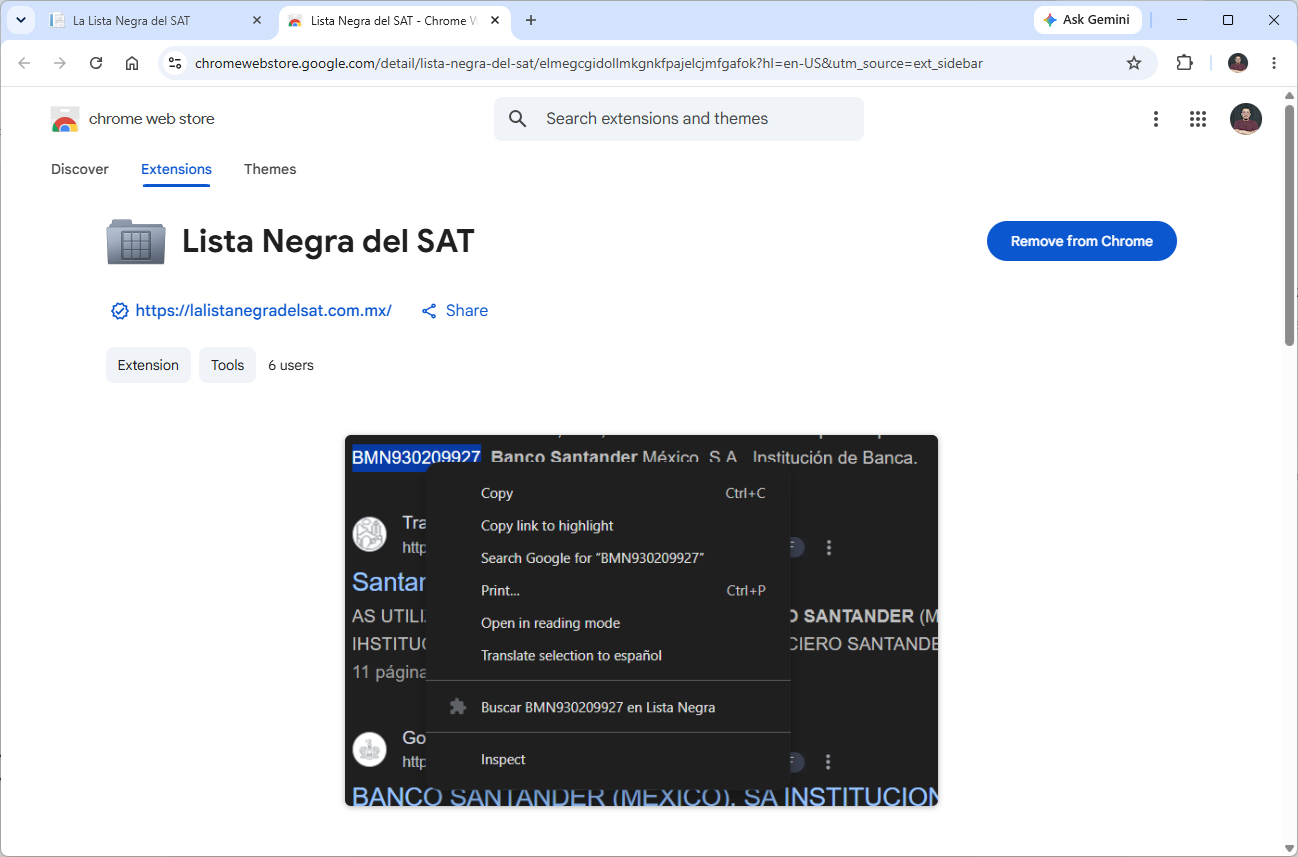The image size is (1298, 857).
Task: Select the Extensions tab
Action: (176, 169)
